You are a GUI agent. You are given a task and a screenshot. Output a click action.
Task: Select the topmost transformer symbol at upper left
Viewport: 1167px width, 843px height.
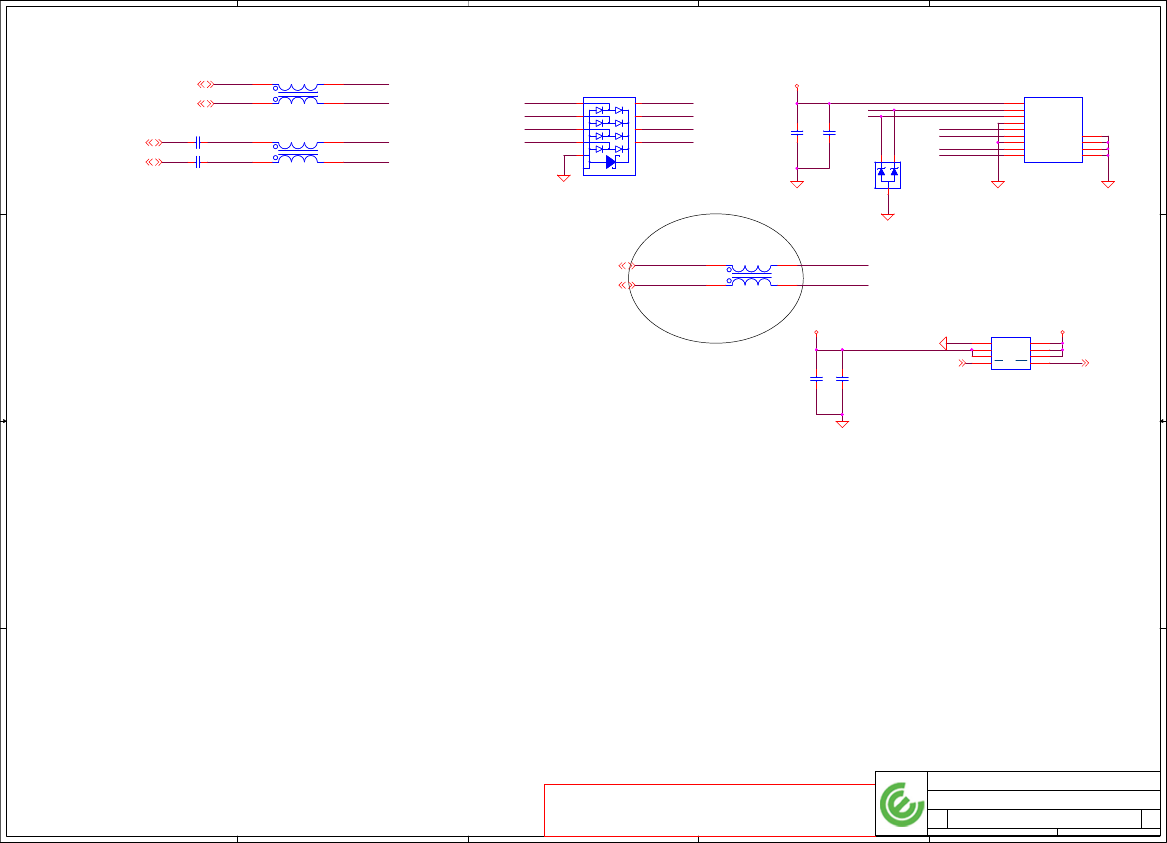pyautogui.click(x=296, y=94)
